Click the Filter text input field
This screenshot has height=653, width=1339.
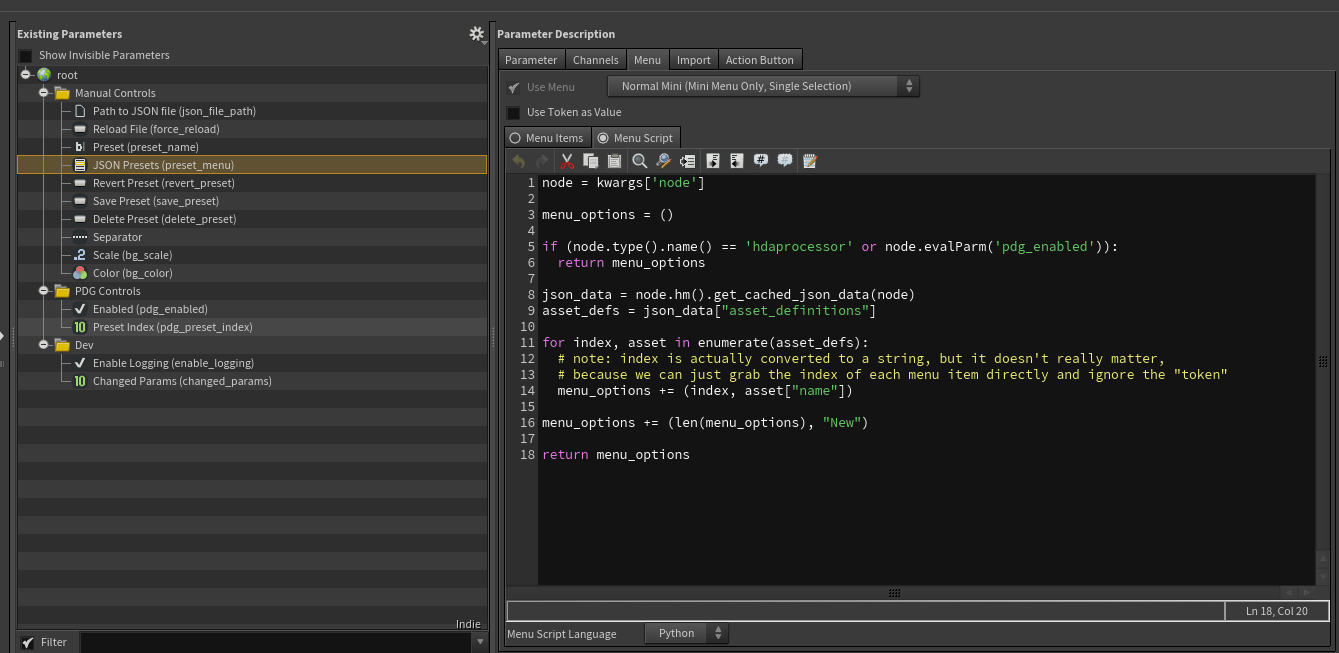tap(275, 642)
